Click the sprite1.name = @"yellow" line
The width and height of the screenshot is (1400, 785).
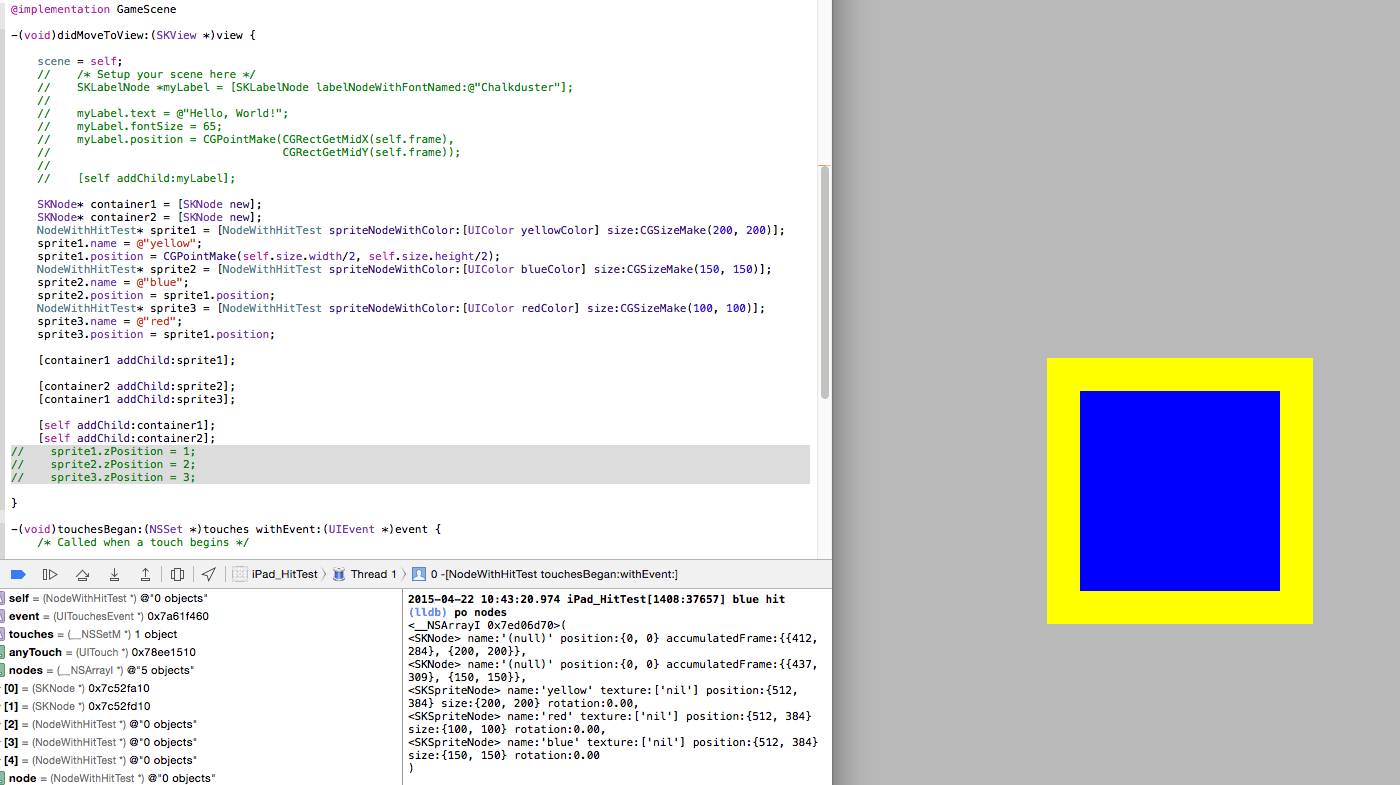tap(119, 243)
